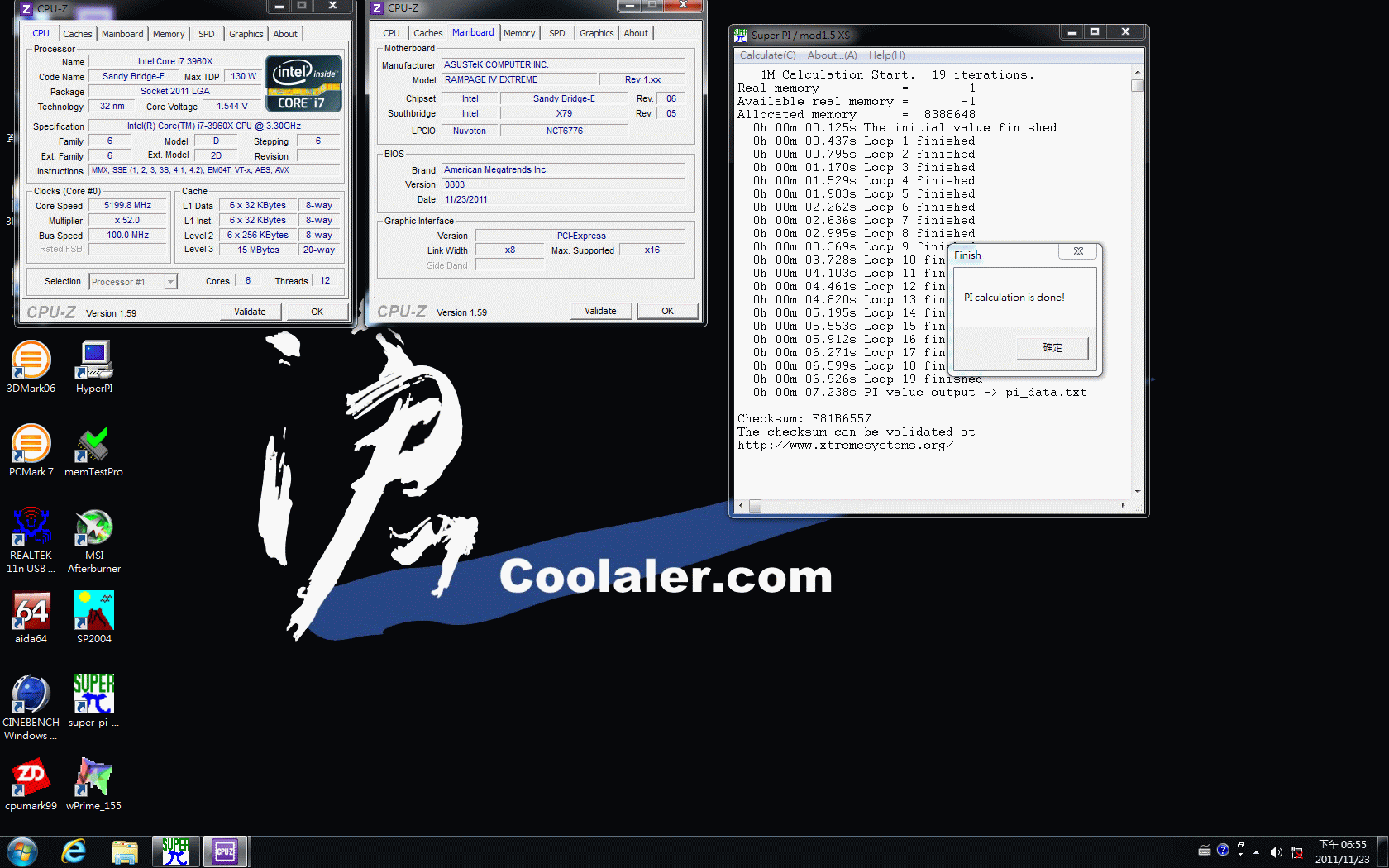
Task: Open the keyboard input language tray icon
Action: [1205, 851]
